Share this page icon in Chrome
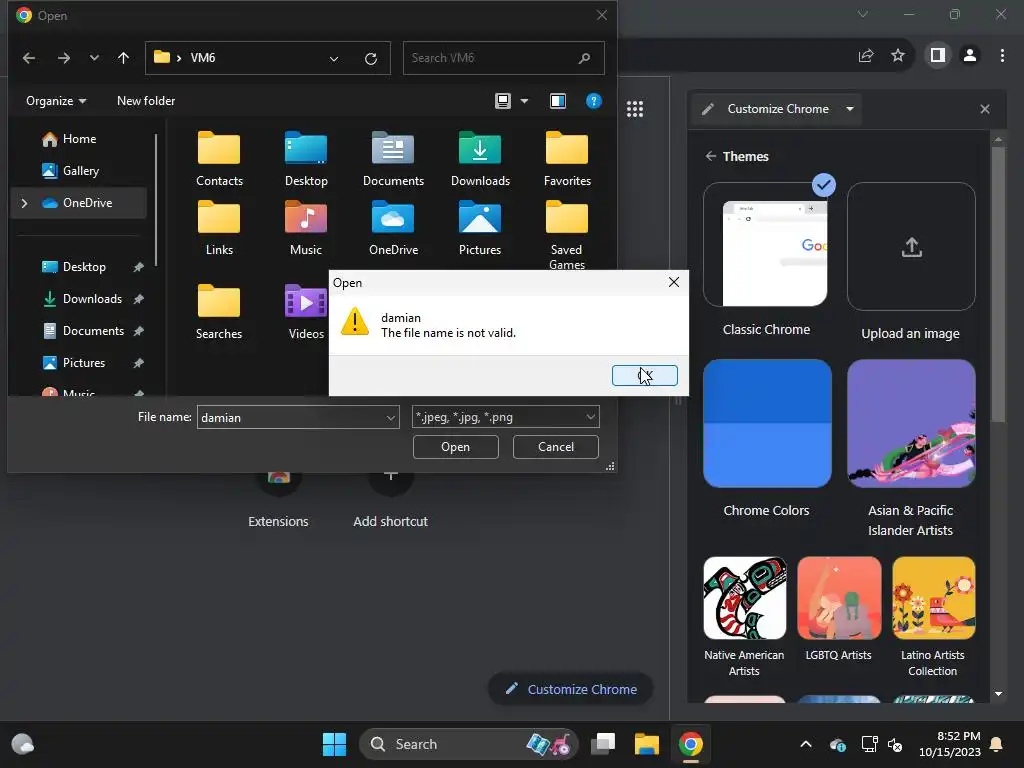This screenshot has height=768, width=1024. click(866, 56)
